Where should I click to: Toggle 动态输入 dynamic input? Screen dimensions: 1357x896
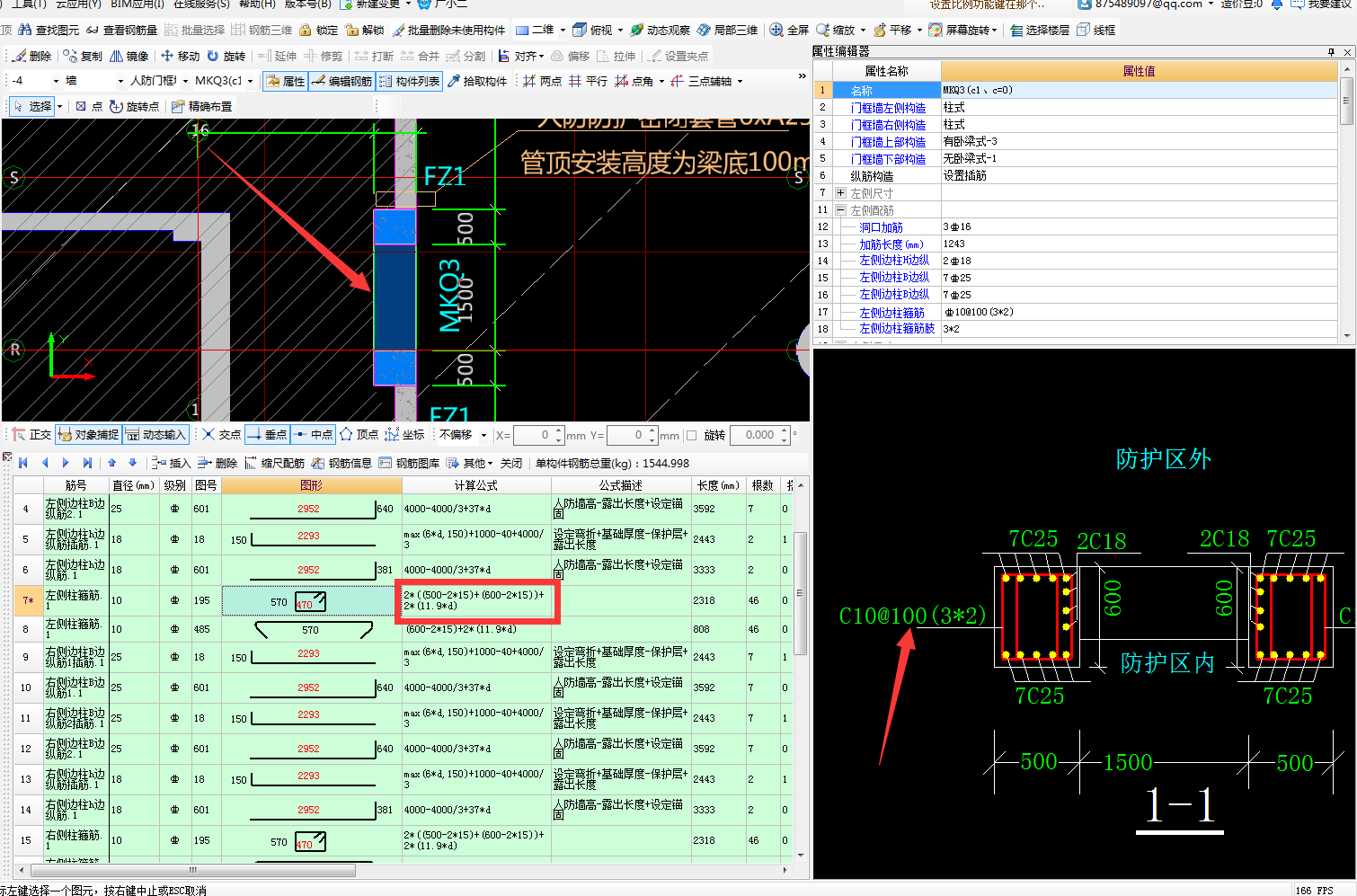[x=155, y=435]
